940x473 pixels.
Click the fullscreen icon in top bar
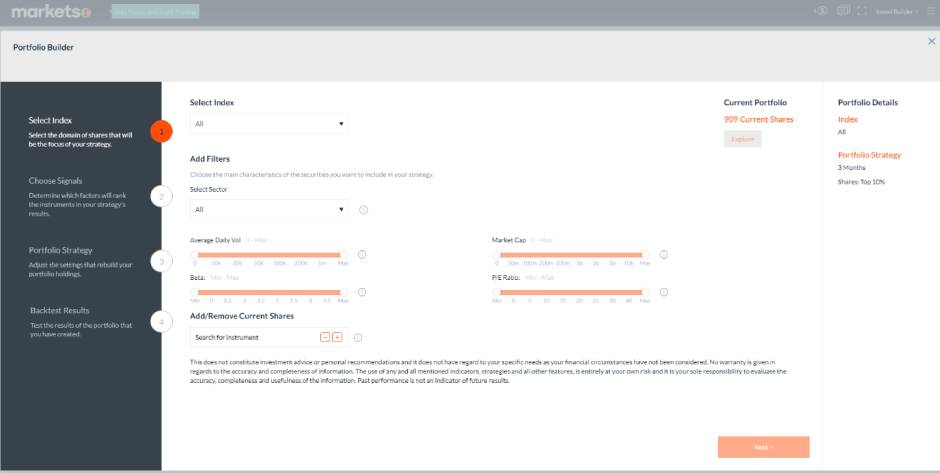pos(862,11)
